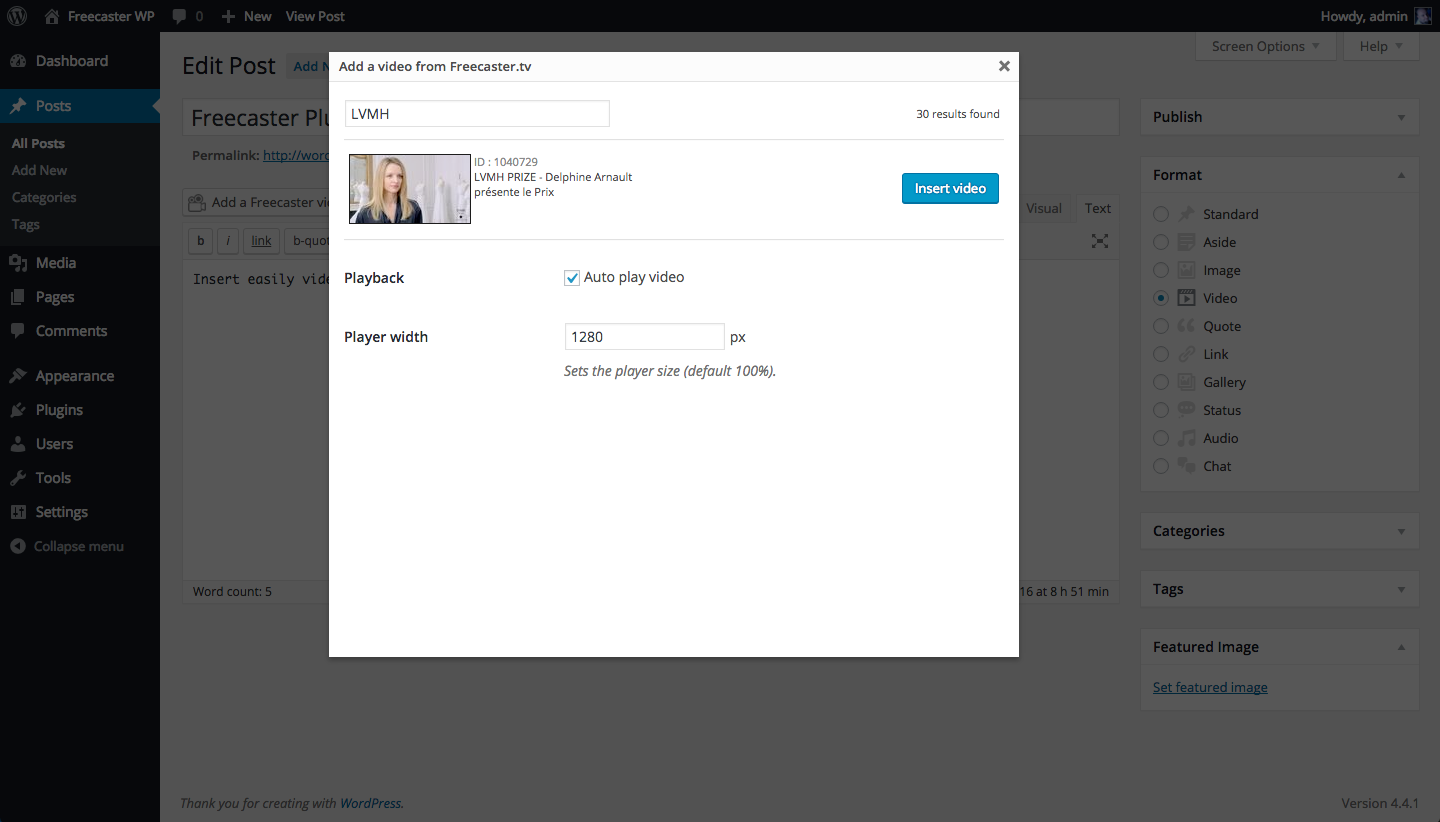Open the WordPress footer link
The width and height of the screenshot is (1440, 822).
(370, 803)
